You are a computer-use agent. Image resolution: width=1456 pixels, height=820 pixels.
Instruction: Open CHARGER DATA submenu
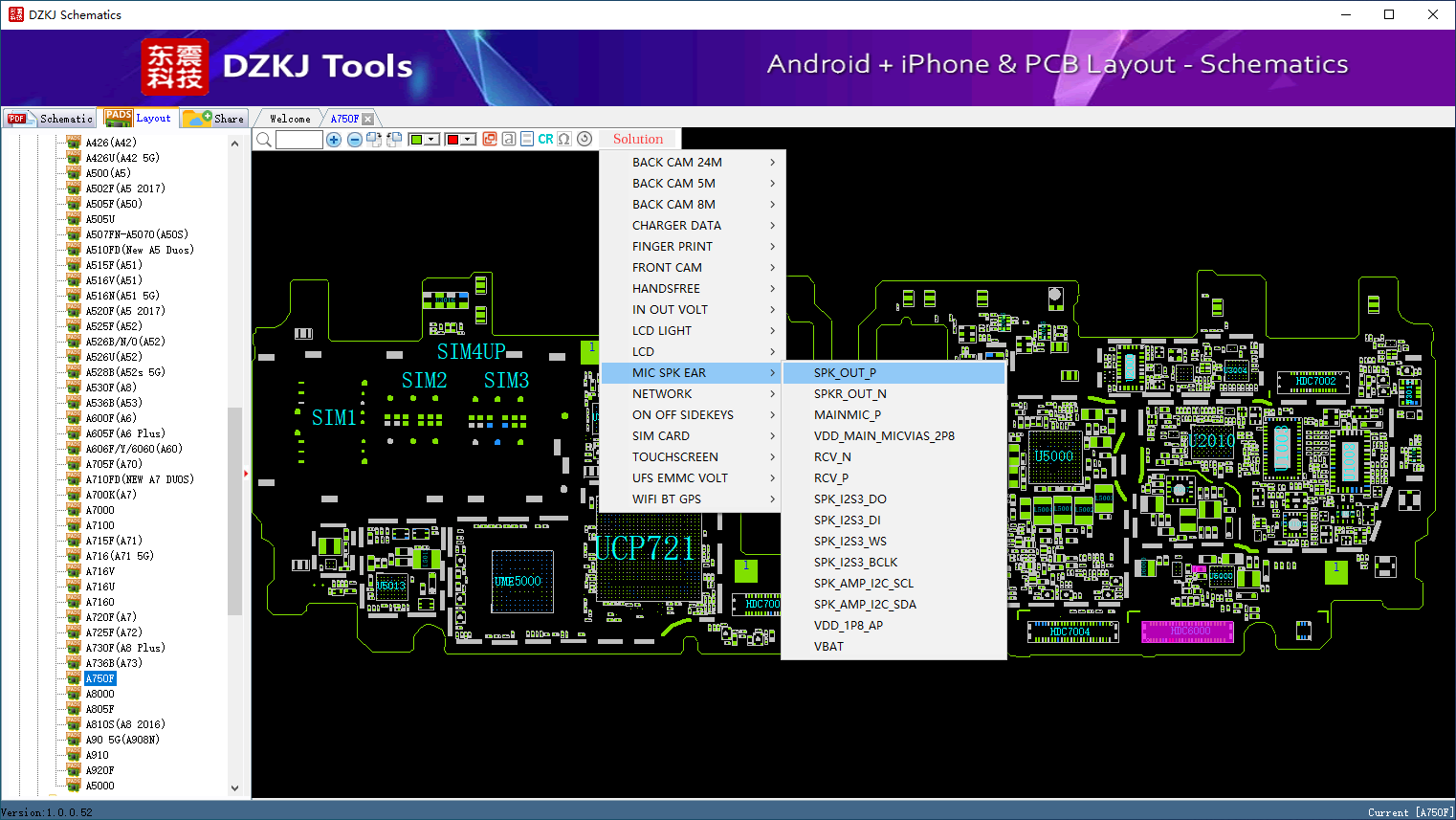[694, 226]
